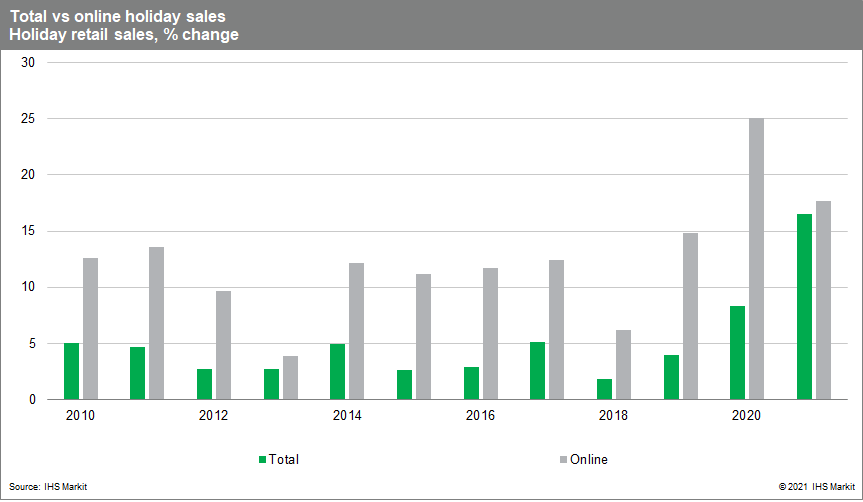The width and height of the screenshot is (863, 502).
Task: Click the 2020 x-axis year label
Action: pyautogui.click(x=746, y=414)
